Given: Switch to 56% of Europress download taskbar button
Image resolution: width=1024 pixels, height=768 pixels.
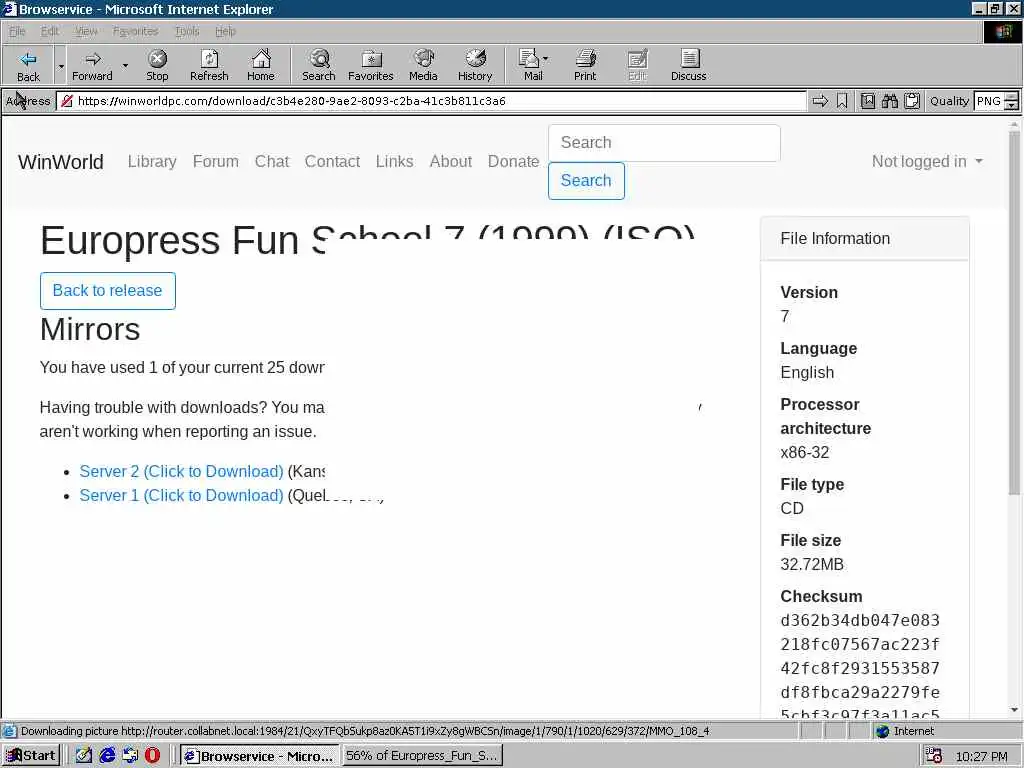Looking at the screenshot, I should (422, 756).
